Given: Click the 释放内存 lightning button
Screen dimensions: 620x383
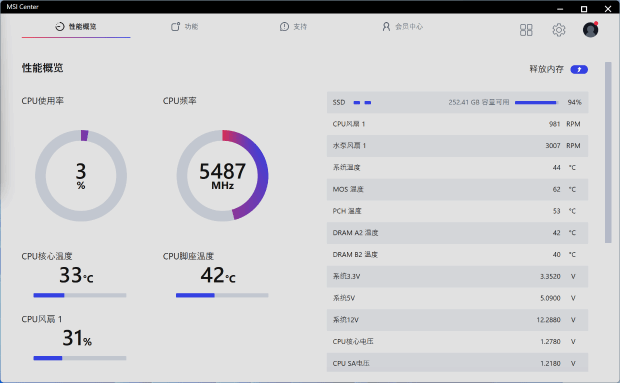Looking at the screenshot, I should click(579, 70).
